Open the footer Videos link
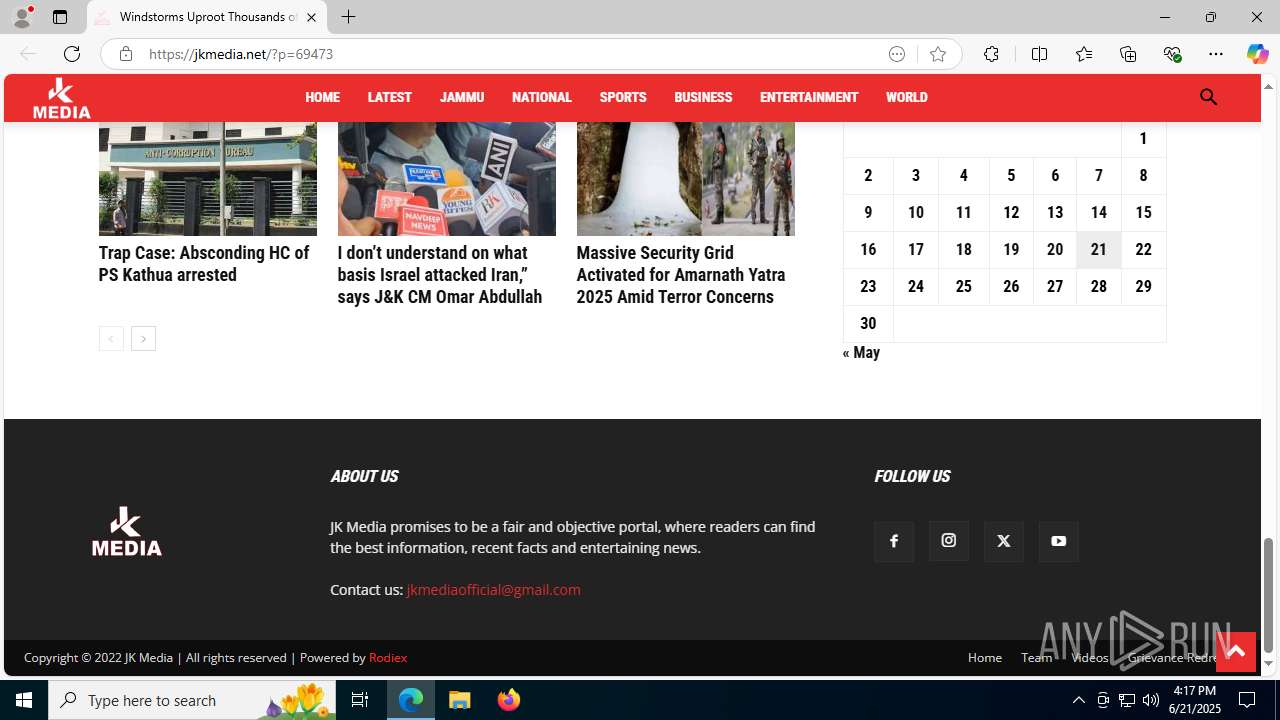The image size is (1280, 720). click(1089, 658)
